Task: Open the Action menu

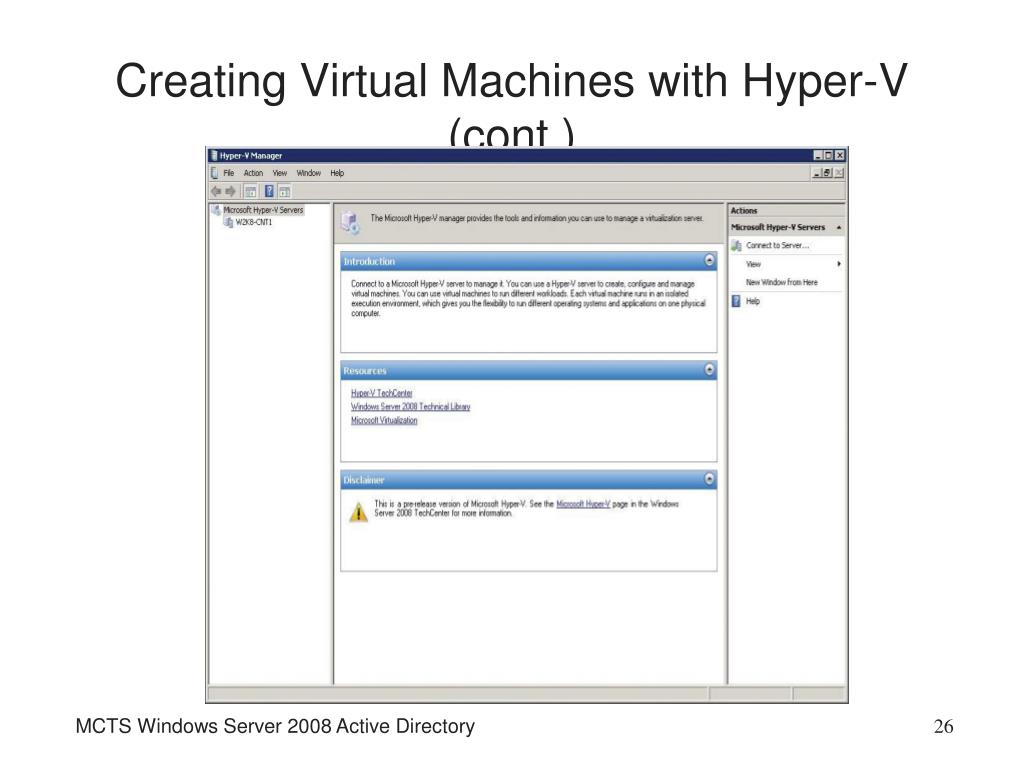Action: (x=253, y=173)
